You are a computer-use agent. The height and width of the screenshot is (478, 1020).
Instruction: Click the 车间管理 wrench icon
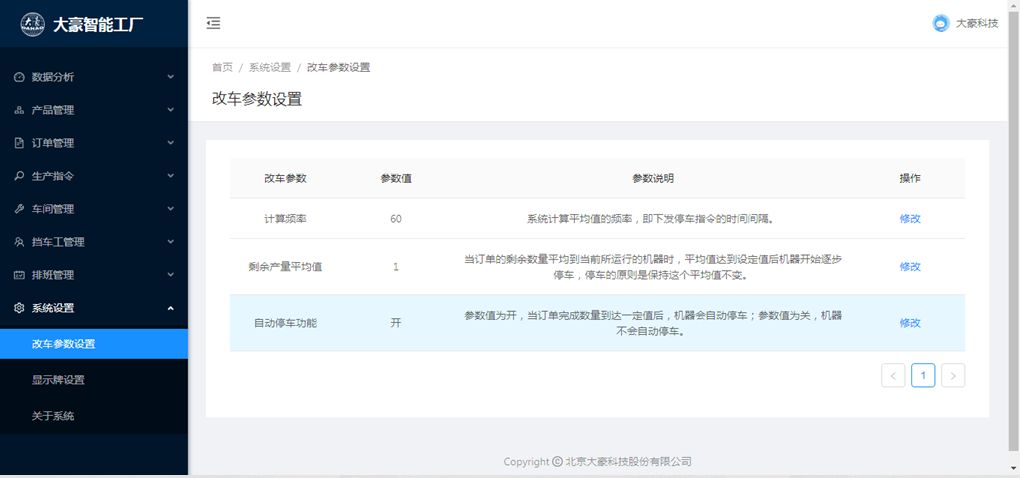19,209
